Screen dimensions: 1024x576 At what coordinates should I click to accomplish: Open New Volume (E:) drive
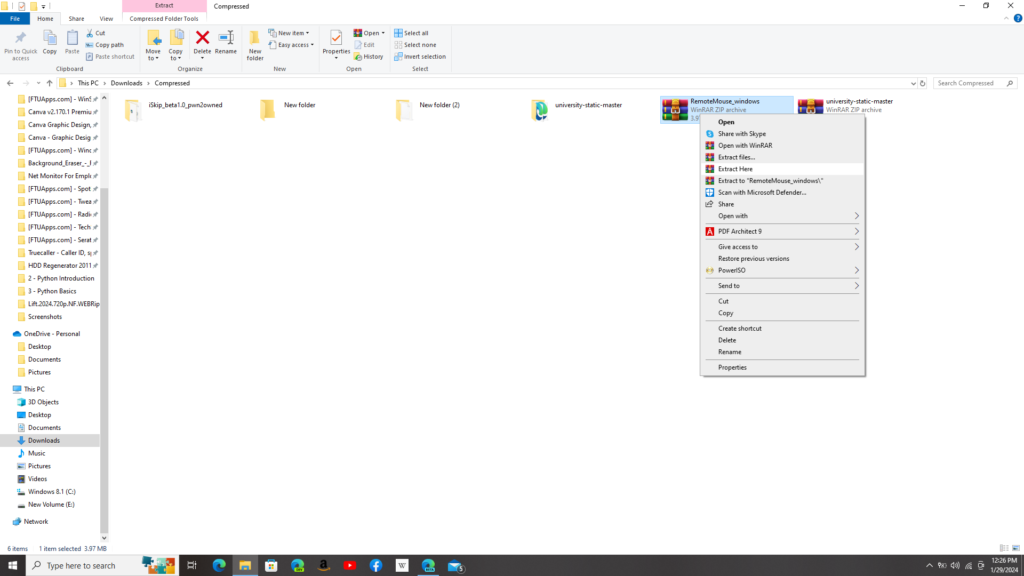pos(51,505)
